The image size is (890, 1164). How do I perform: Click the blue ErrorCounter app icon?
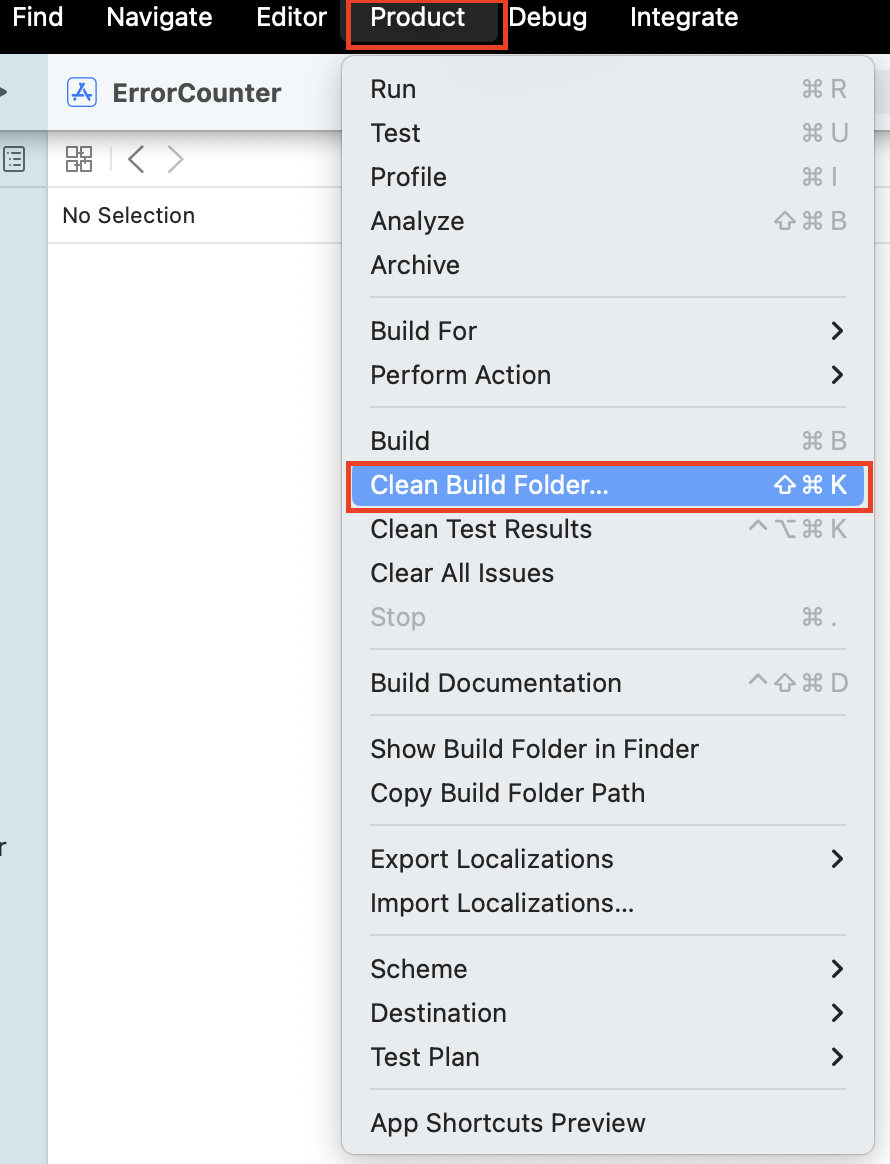click(81, 92)
